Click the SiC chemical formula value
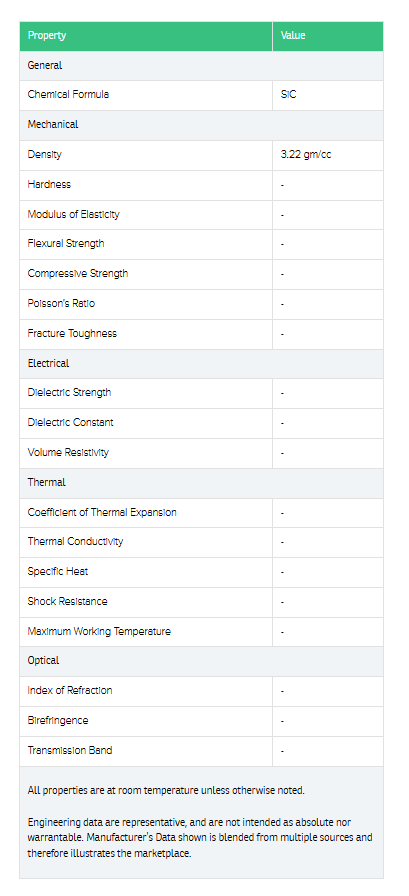The width and height of the screenshot is (409, 896). pyautogui.click(x=288, y=94)
